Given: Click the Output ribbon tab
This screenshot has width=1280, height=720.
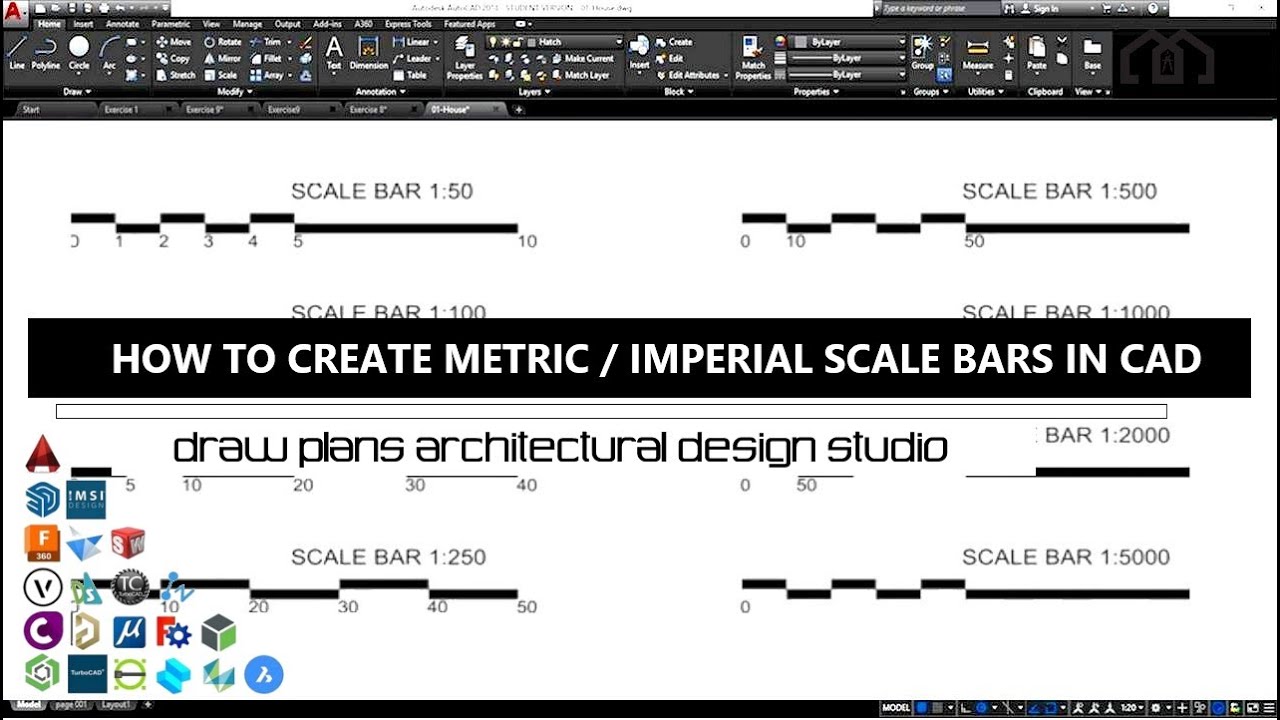Looking at the screenshot, I should (287, 23).
